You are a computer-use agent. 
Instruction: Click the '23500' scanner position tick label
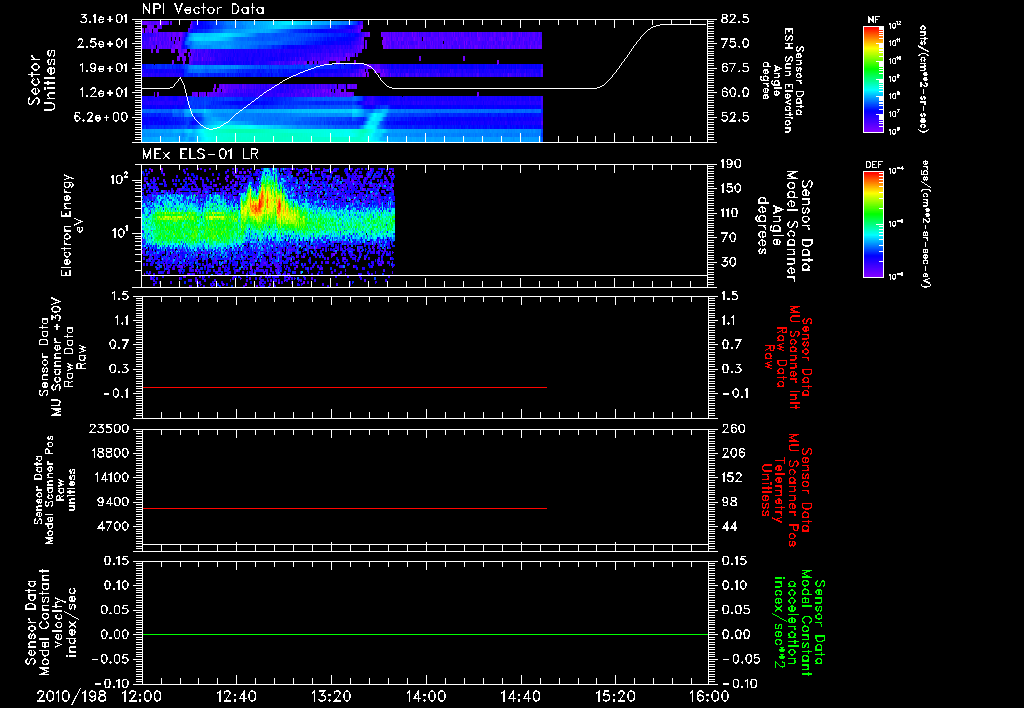pyautogui.click(x=110, y=428)
